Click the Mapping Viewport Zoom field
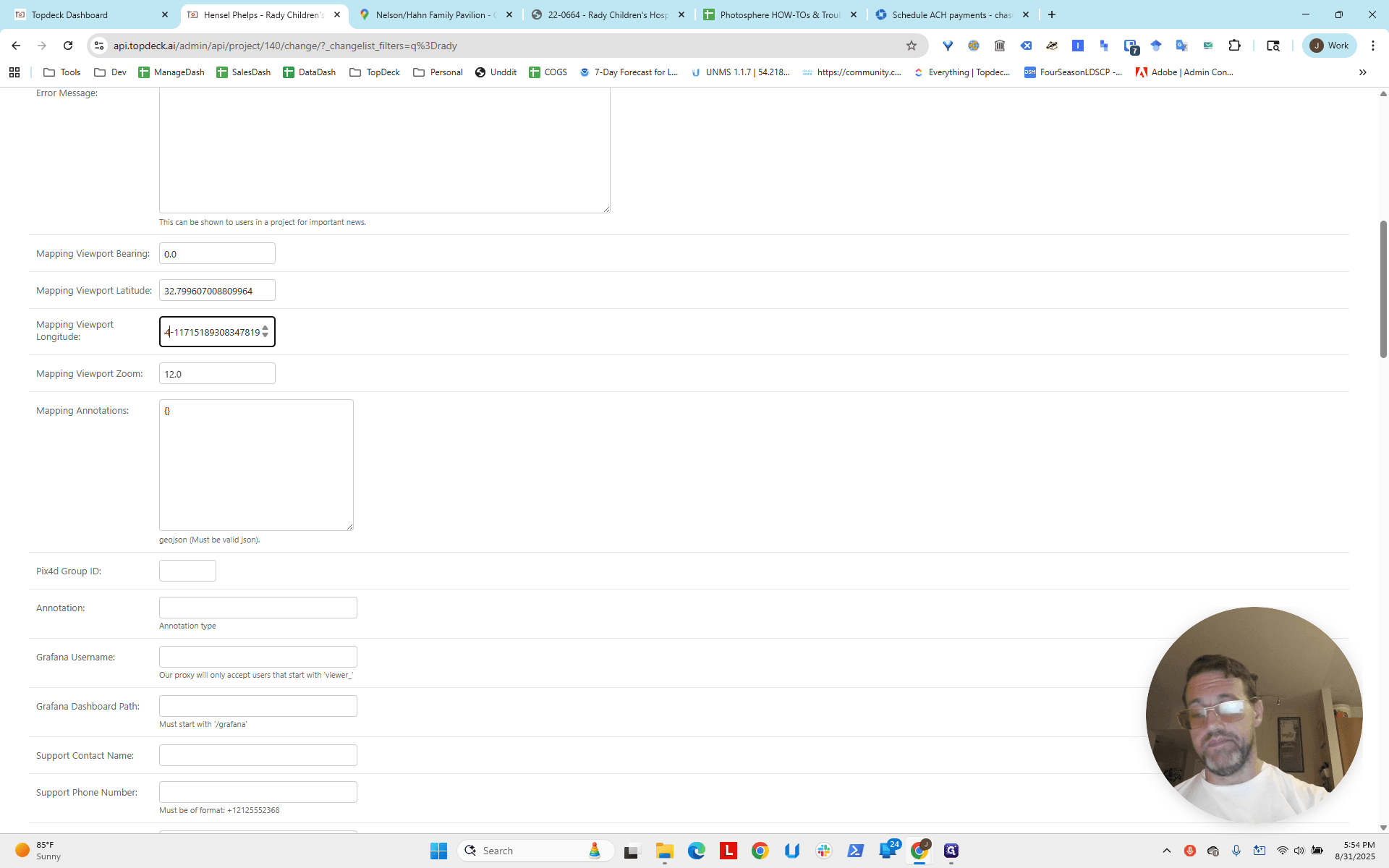Image resolution: width=1389 pixels, height=868 pixels. point(217,373)
